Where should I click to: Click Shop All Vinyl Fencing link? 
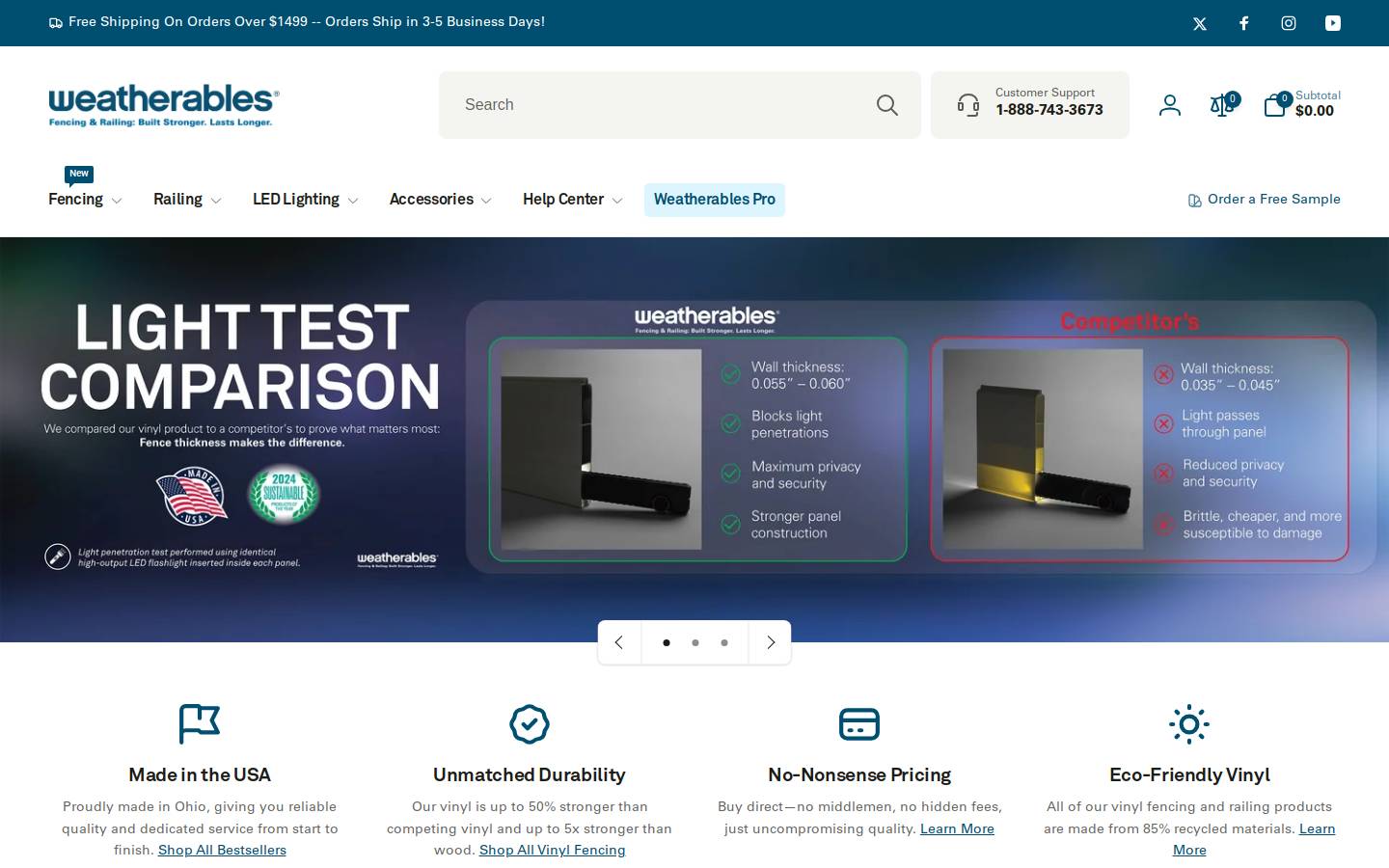pyautogui.click(x=552, y=850)
